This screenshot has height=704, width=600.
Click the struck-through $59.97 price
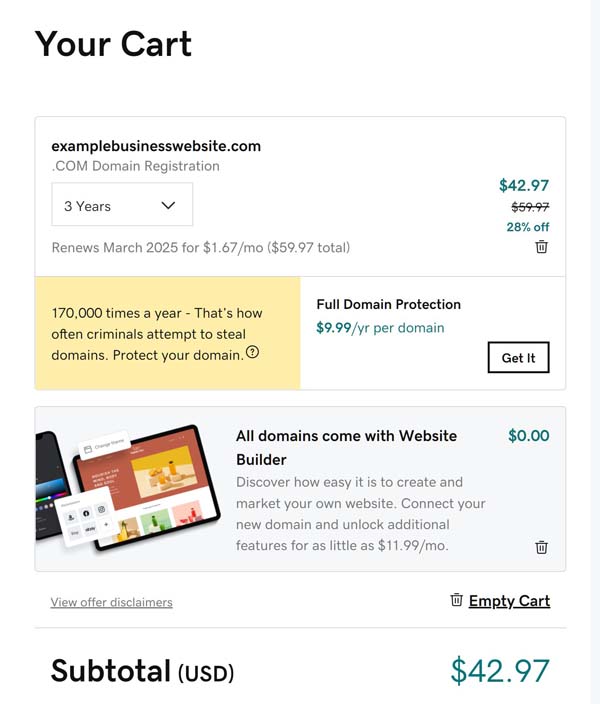coord(530,207)
